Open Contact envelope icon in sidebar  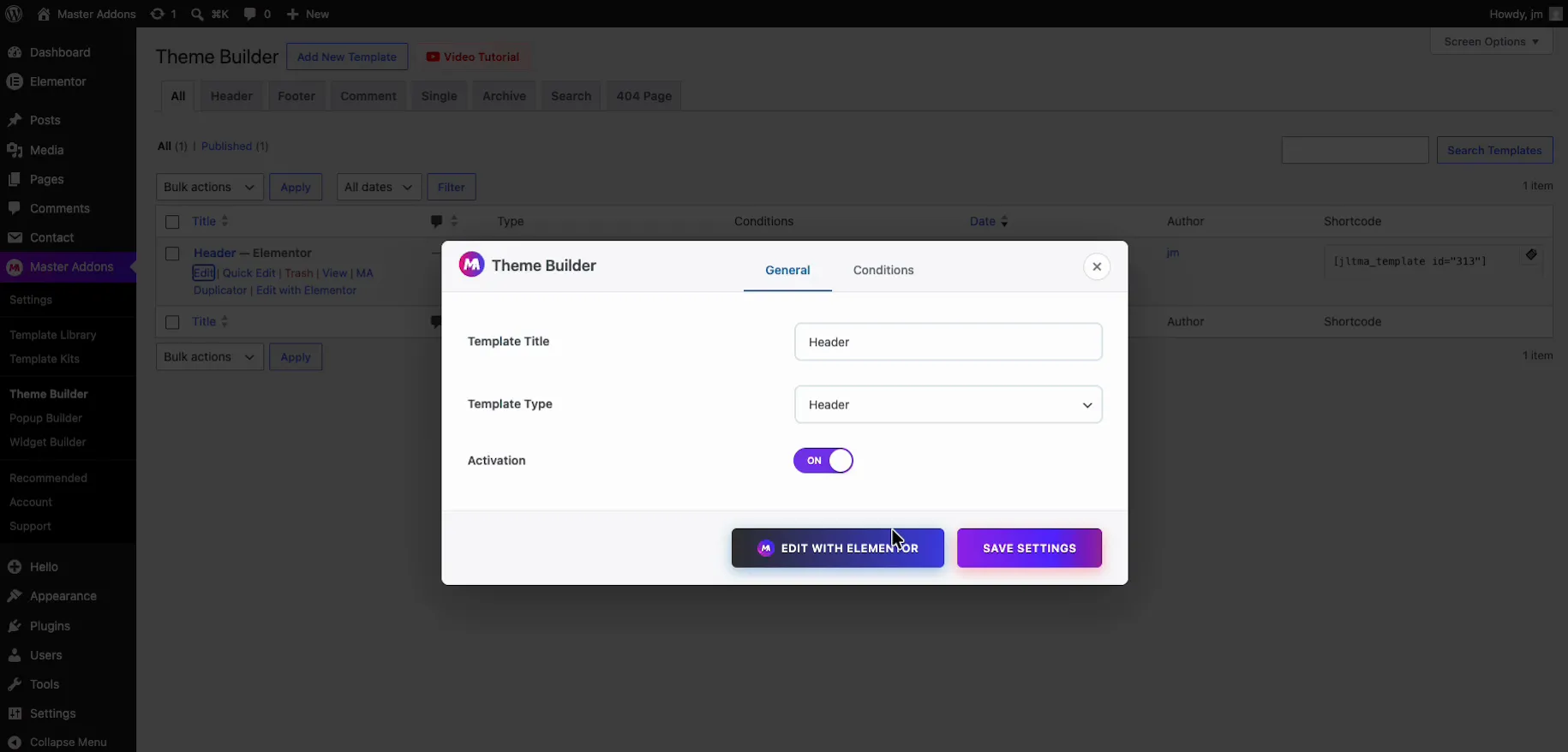click(x=15, y=237)
